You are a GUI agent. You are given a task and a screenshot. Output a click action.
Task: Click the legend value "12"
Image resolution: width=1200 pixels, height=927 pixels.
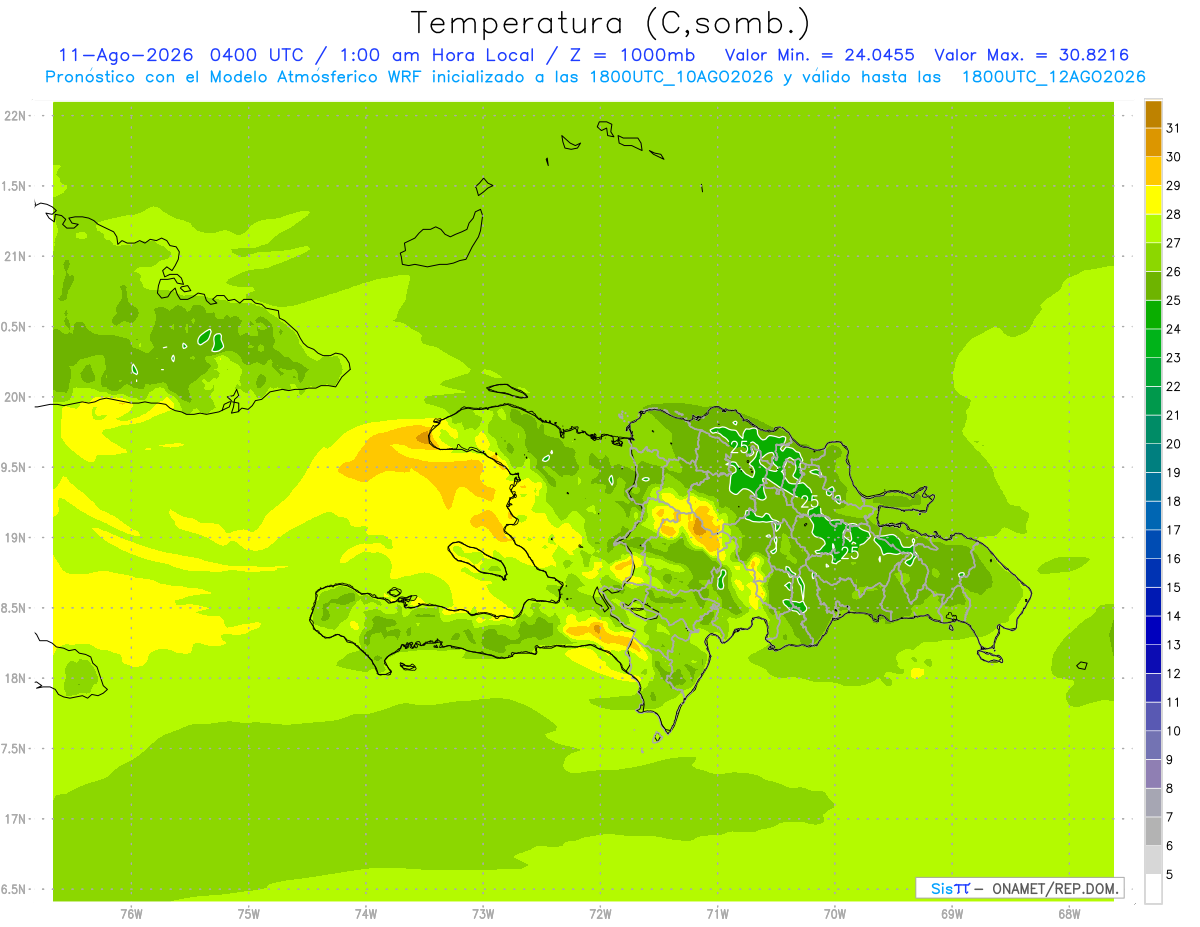1174,674
